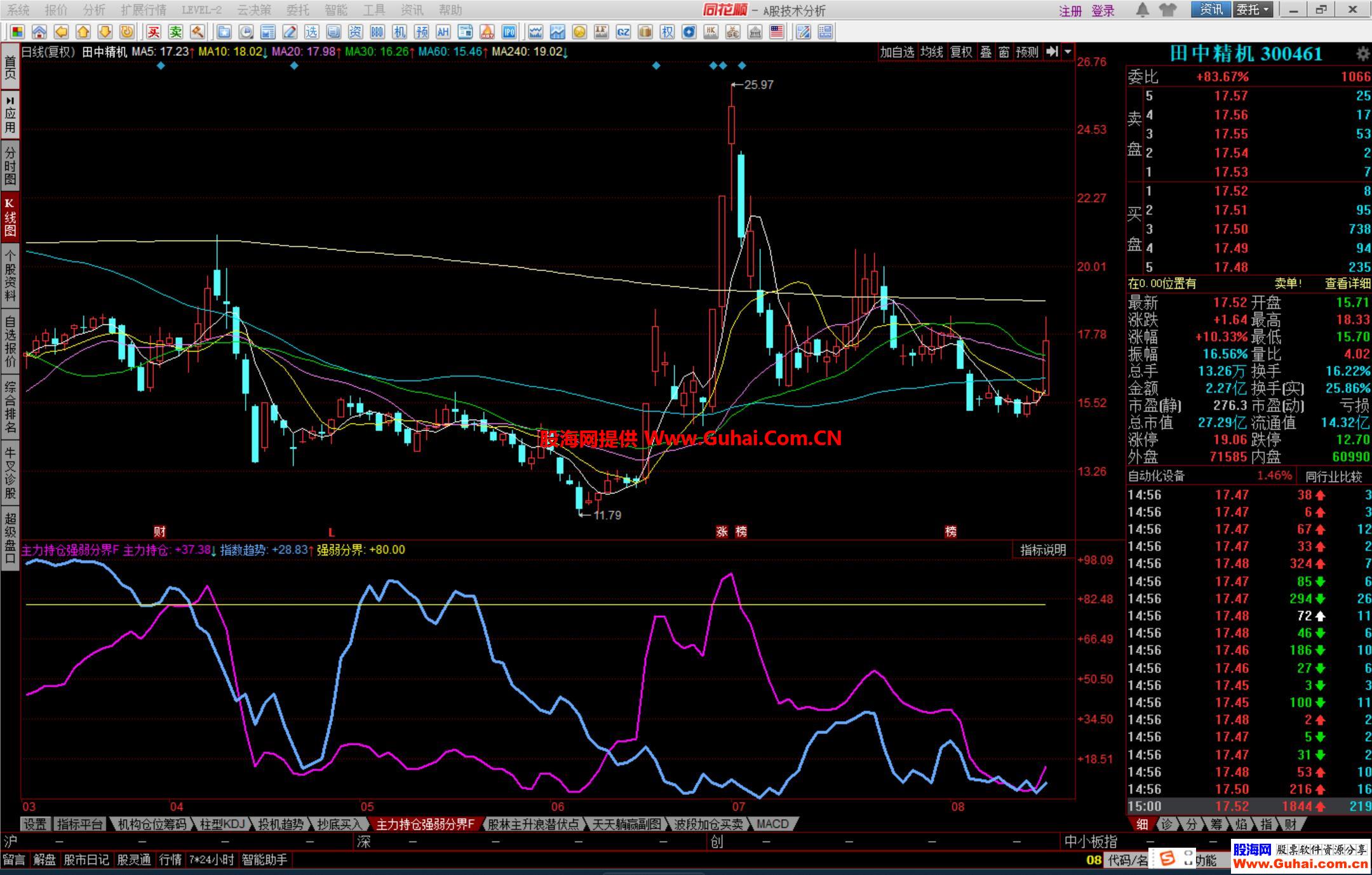Click the red 买 (buy) toolbar icon
Screen dimensions: 1372x875
[153, 32]
